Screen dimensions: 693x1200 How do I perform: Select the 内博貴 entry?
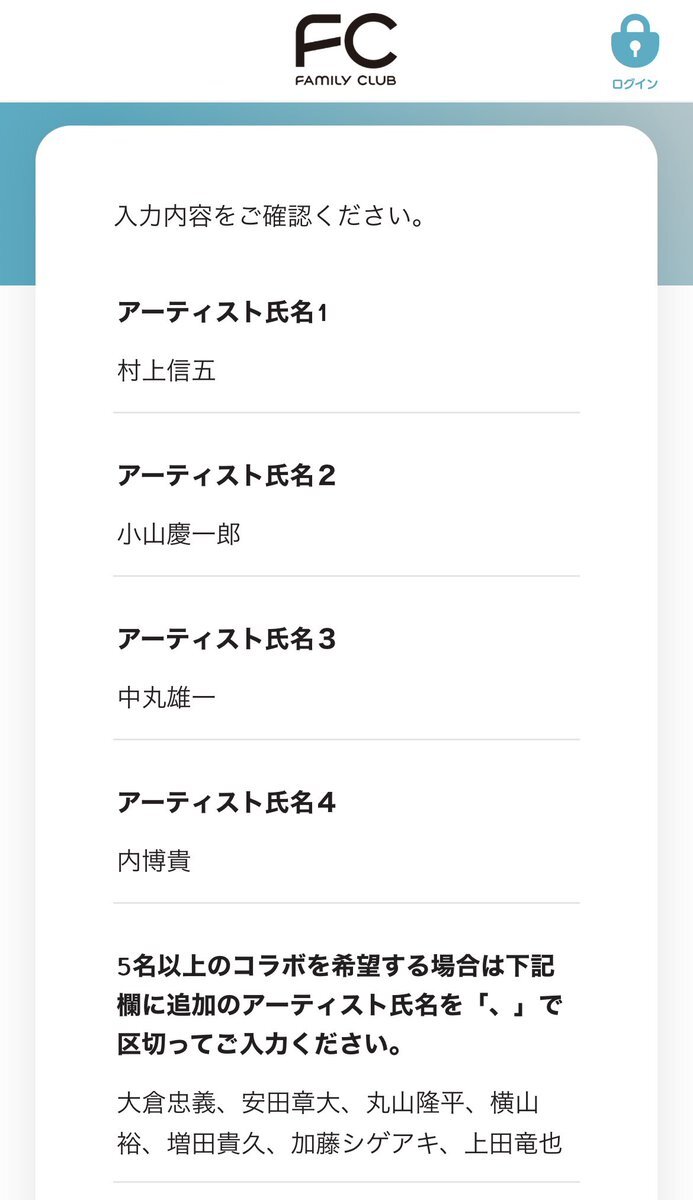(154, 861)
